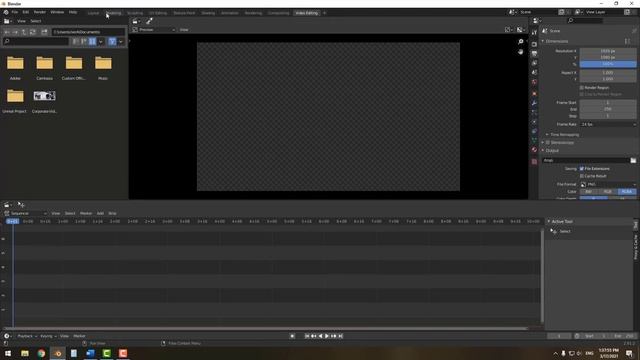Image resolution: width=640 pixels, height=360 pixels.
Task: Expand filter settings dropdown arrow
Action: pyautogui.click(x=120, y=41)
